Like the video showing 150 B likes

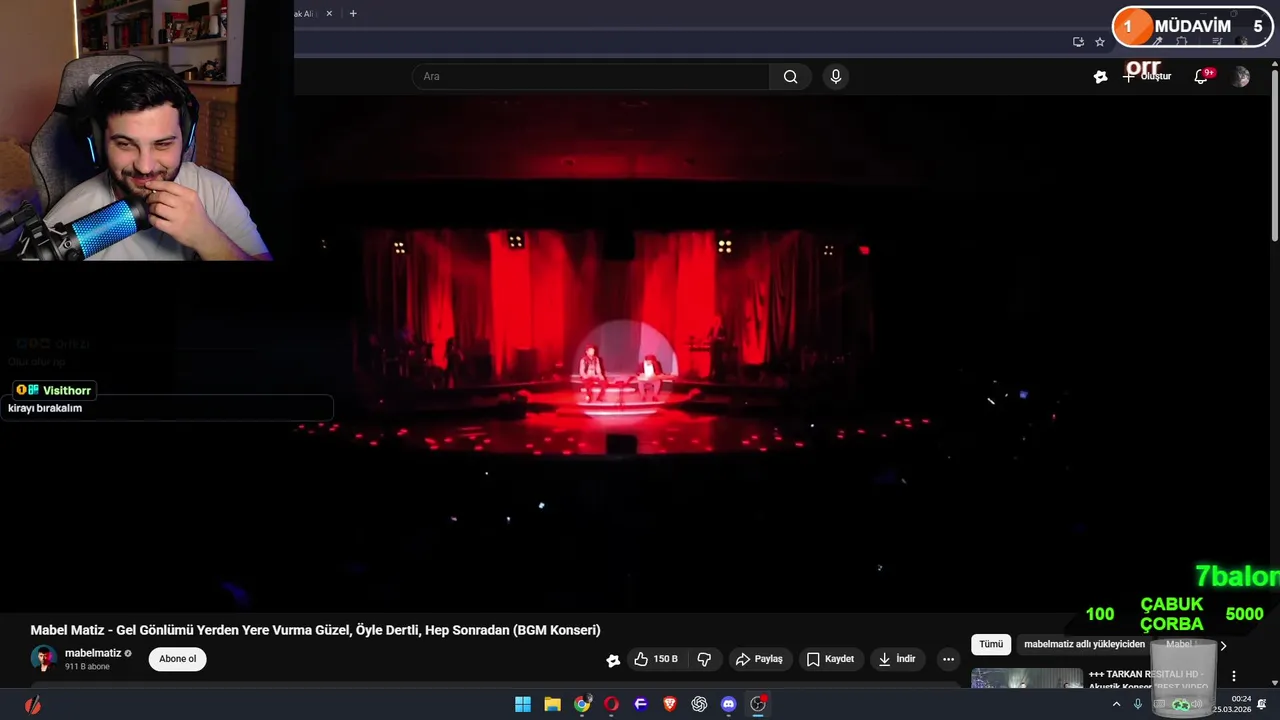656,659
